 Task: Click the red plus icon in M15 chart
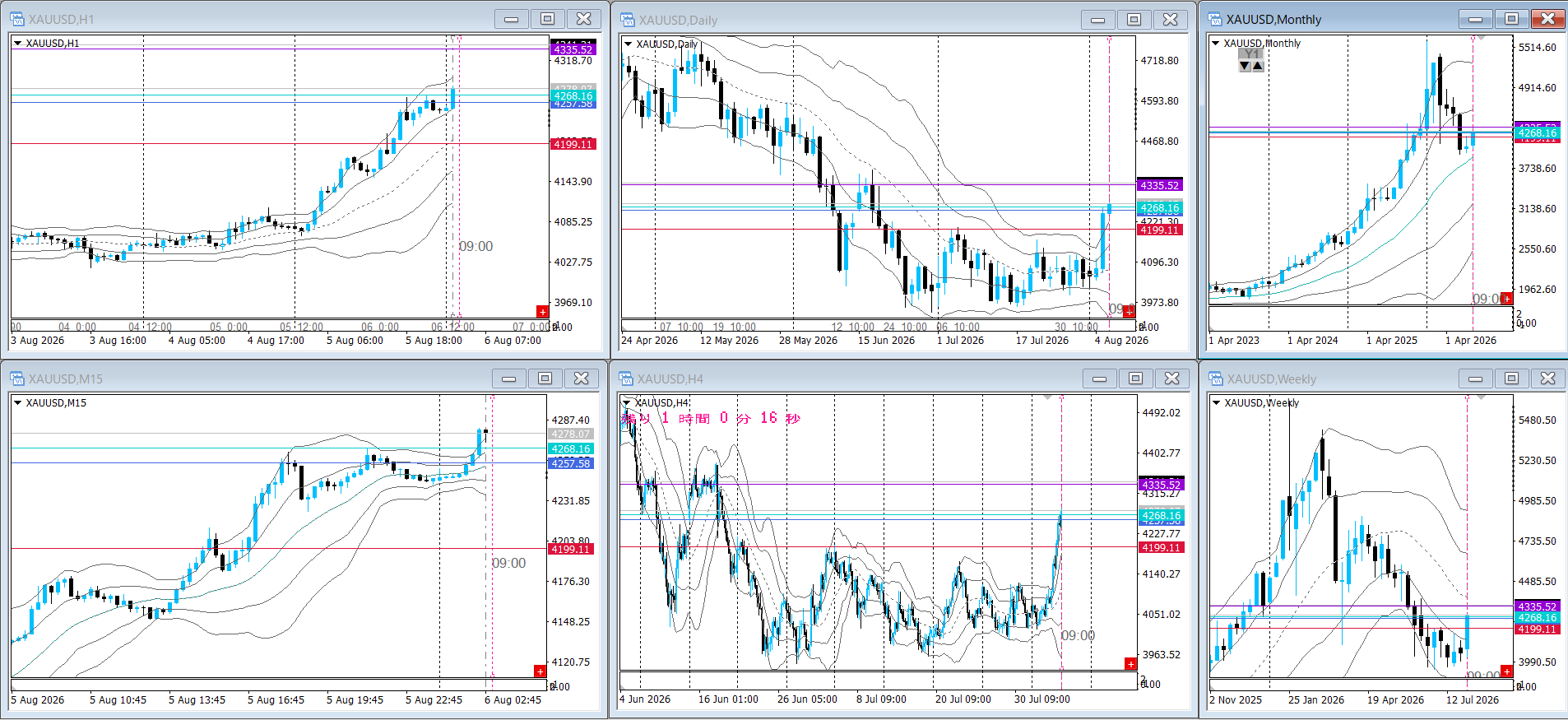[x=540, y=671]
